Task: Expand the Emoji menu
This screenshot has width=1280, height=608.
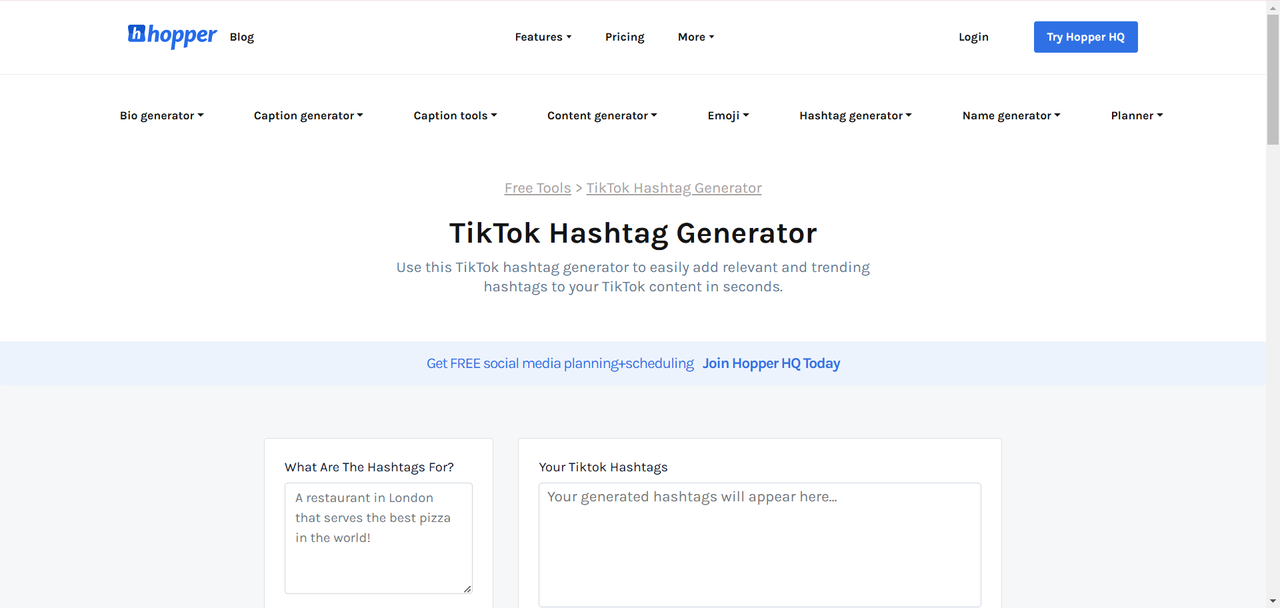Action: click(x=728, y=116)
